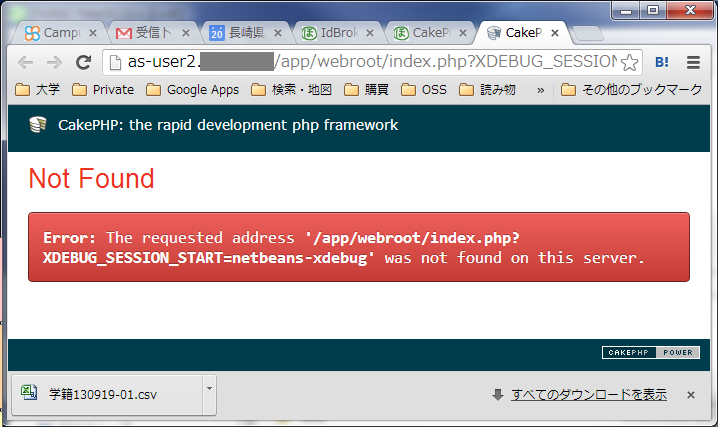Screen dimensions: 718x427
Task: Close the downloads bar
Action: click(x=691, y=395)
